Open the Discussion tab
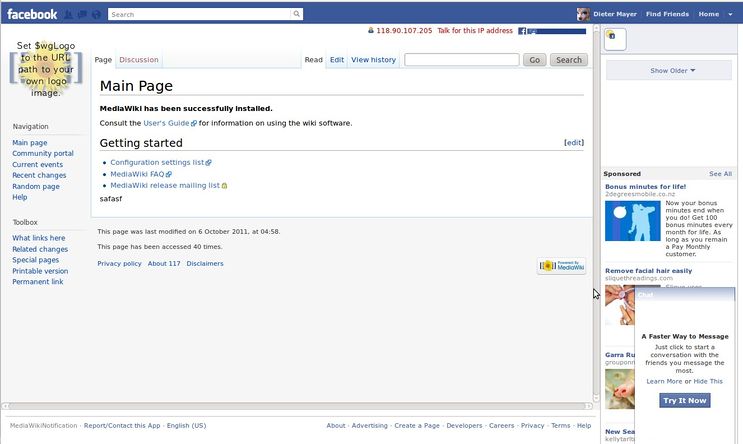The image size is (743, 444). [x=139, y=60]
